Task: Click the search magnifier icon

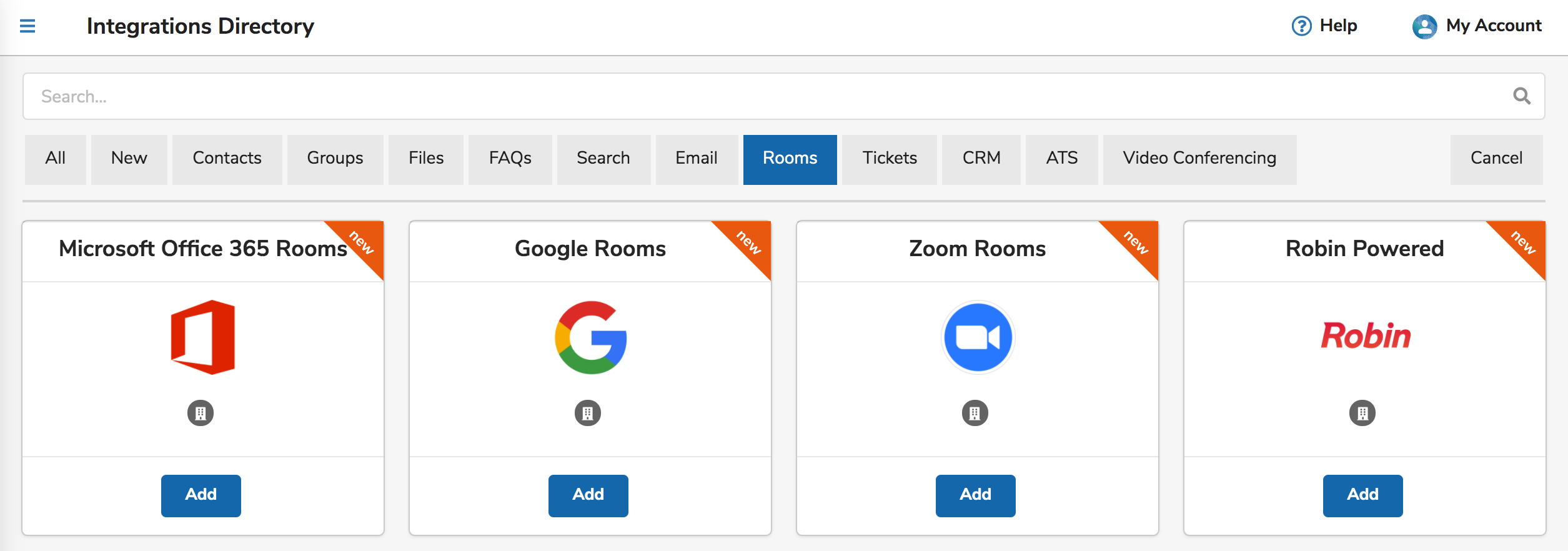Action: pyautogui.click(x=1522, y=96)
